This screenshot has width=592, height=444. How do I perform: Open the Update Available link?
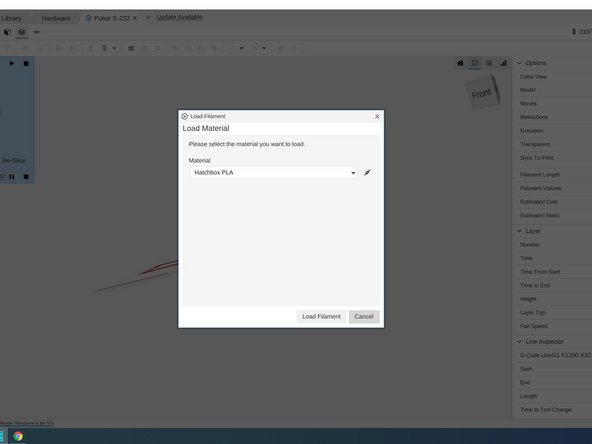click(x=179, y=17)
